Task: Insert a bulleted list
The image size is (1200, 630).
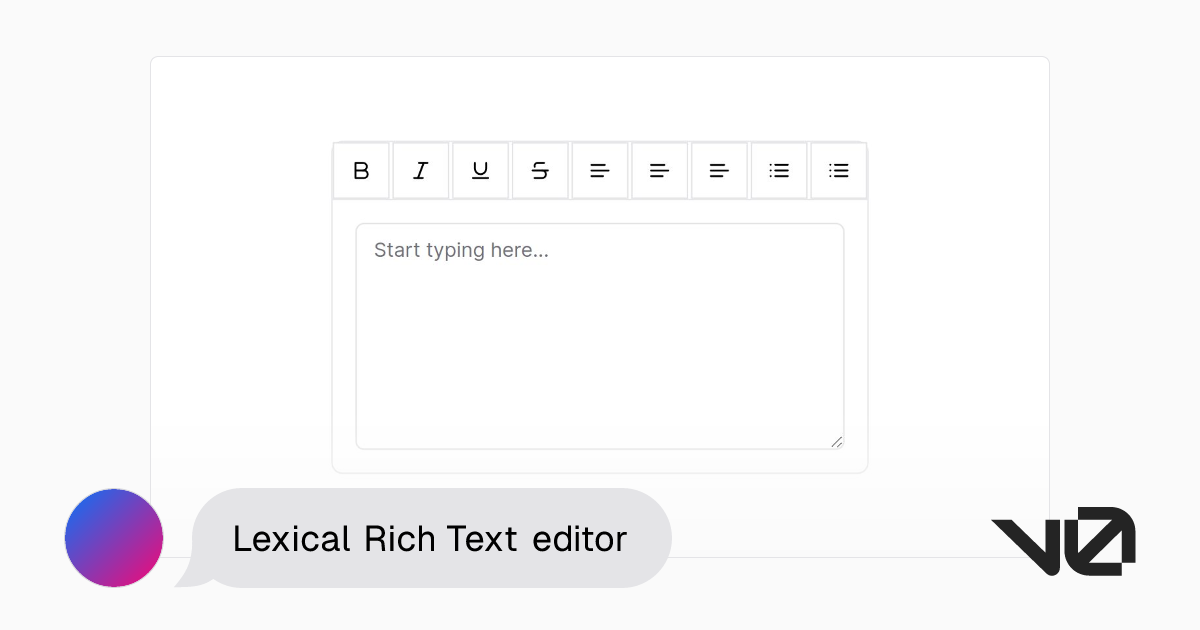Action: pyautogui.click(x=778, y=170)
